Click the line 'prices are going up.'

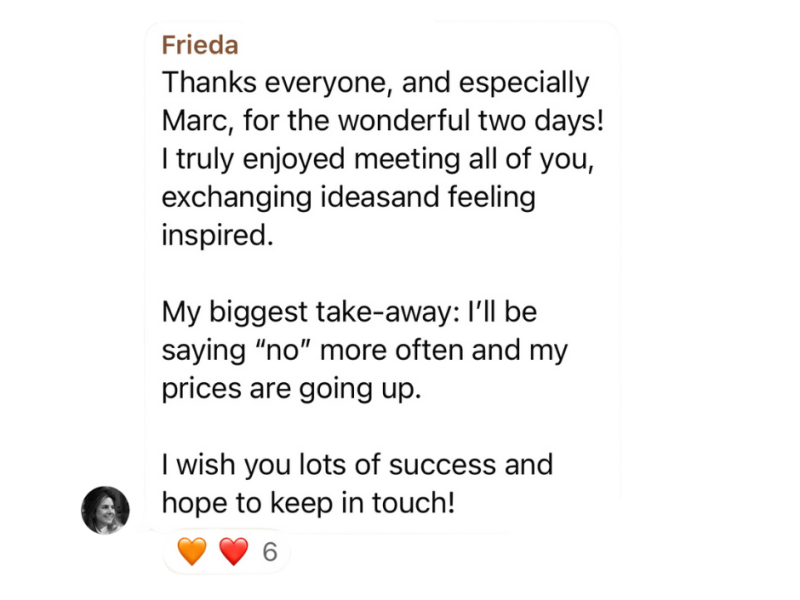(x=292, y=388)
